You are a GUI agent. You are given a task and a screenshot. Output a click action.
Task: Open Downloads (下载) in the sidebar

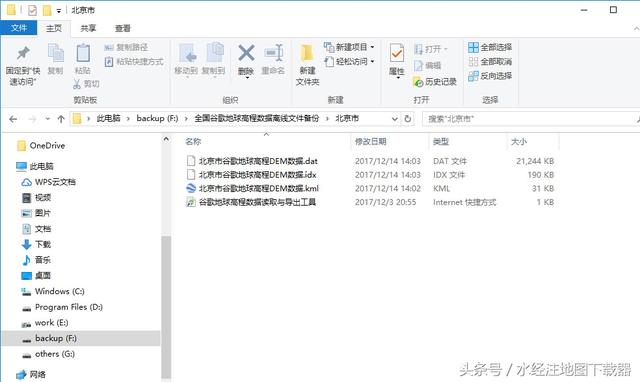click(36, 244)
